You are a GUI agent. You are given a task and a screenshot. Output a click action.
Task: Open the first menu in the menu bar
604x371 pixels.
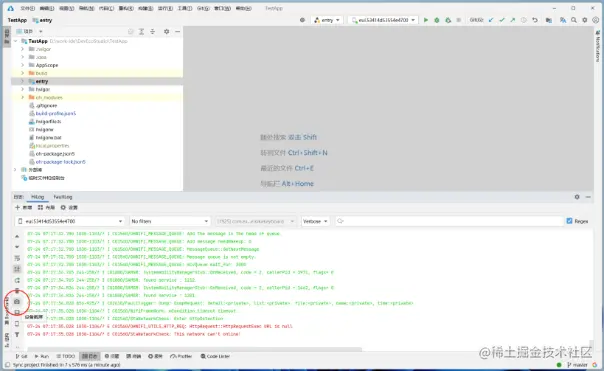[x=27, y=8]
